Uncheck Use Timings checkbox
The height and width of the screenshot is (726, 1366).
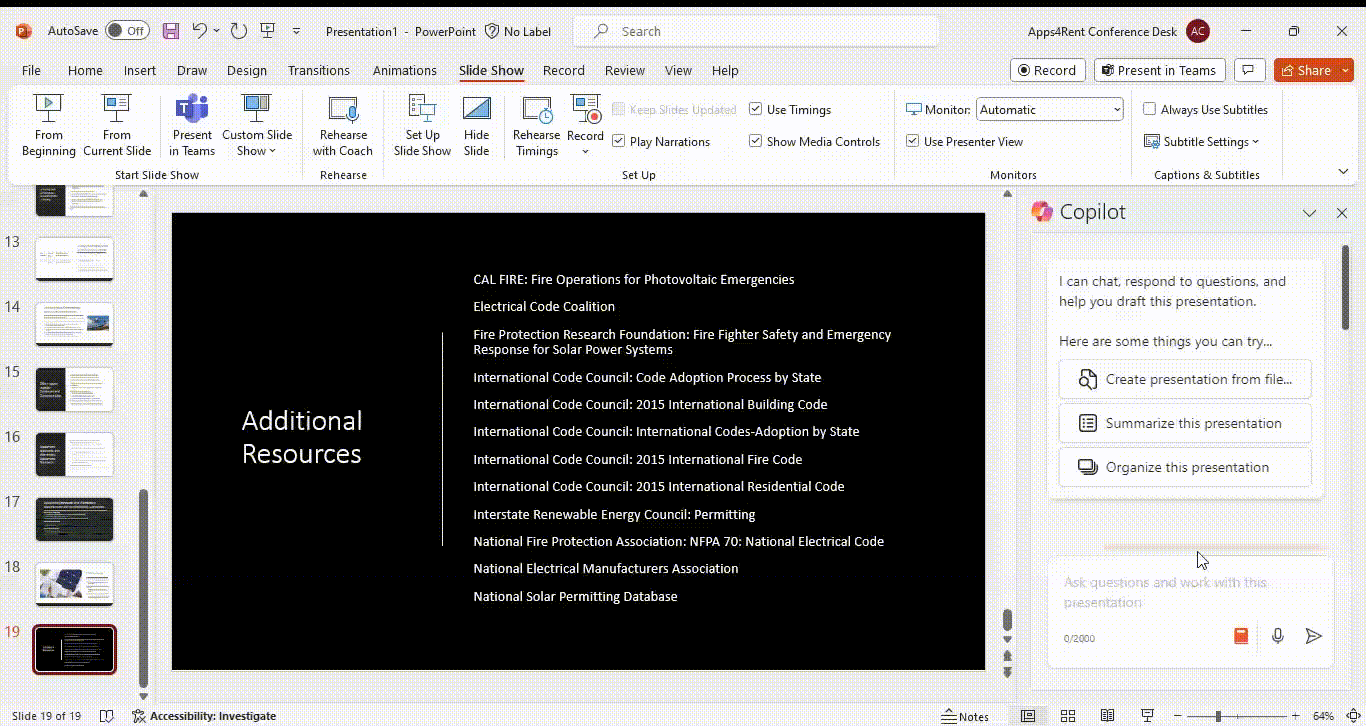[755, 110]
